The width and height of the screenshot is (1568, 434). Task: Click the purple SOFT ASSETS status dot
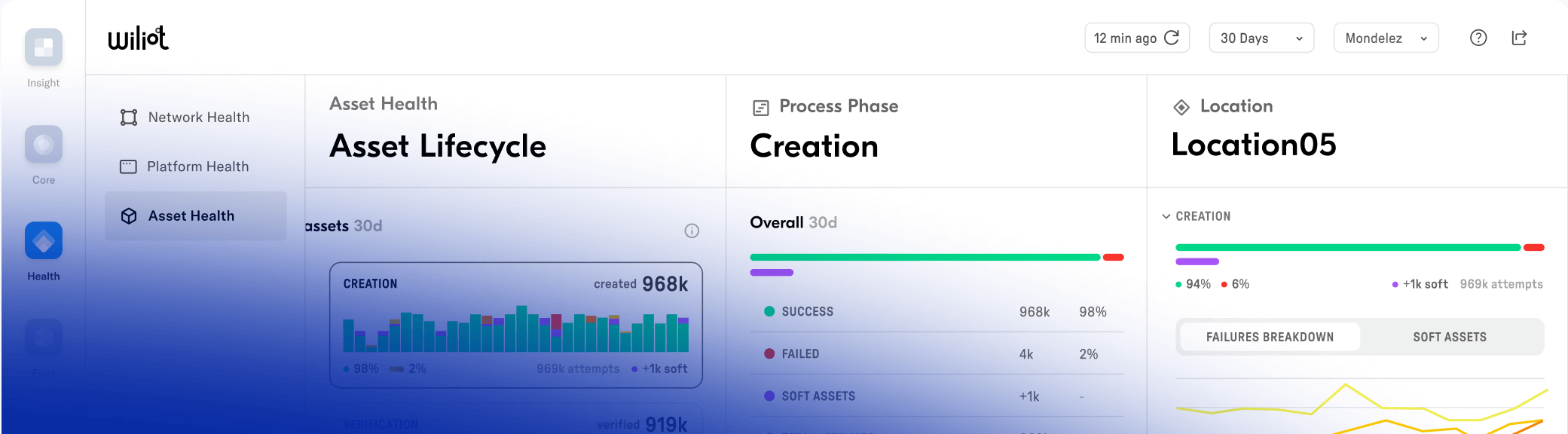pyautogui.click(x=769, y=396)
